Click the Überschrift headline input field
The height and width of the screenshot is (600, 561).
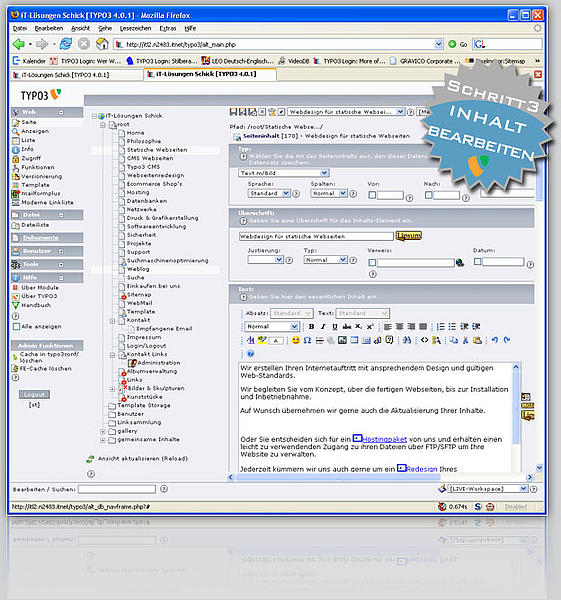(316, 236)
